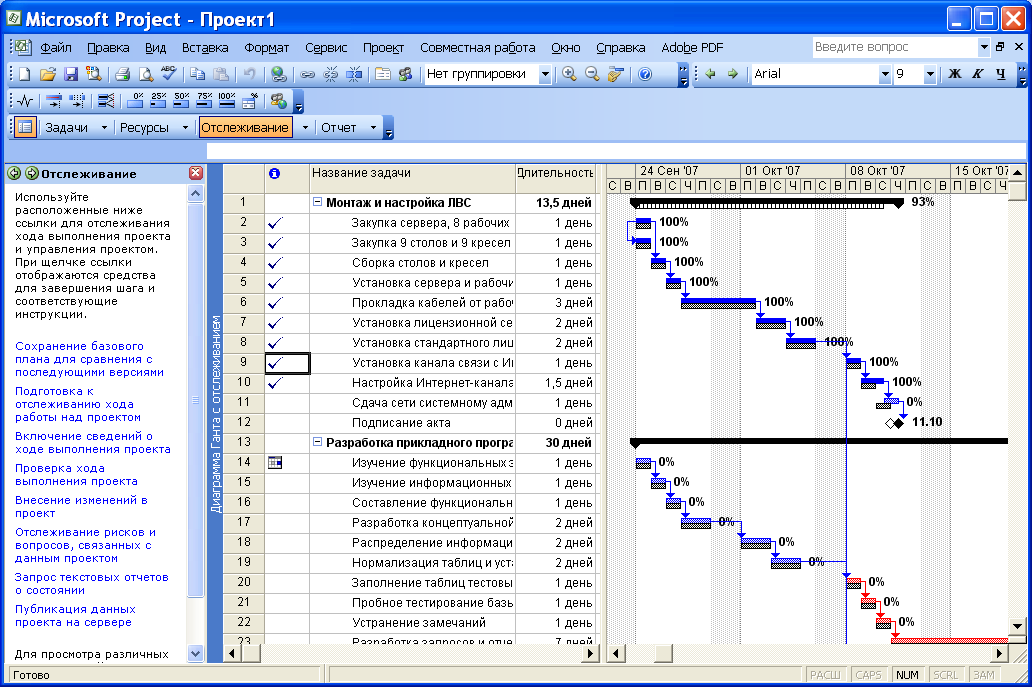Click in the 'Введите вопрос' help field
Viewport: 1032px width, 687px height.
(894, 47)
